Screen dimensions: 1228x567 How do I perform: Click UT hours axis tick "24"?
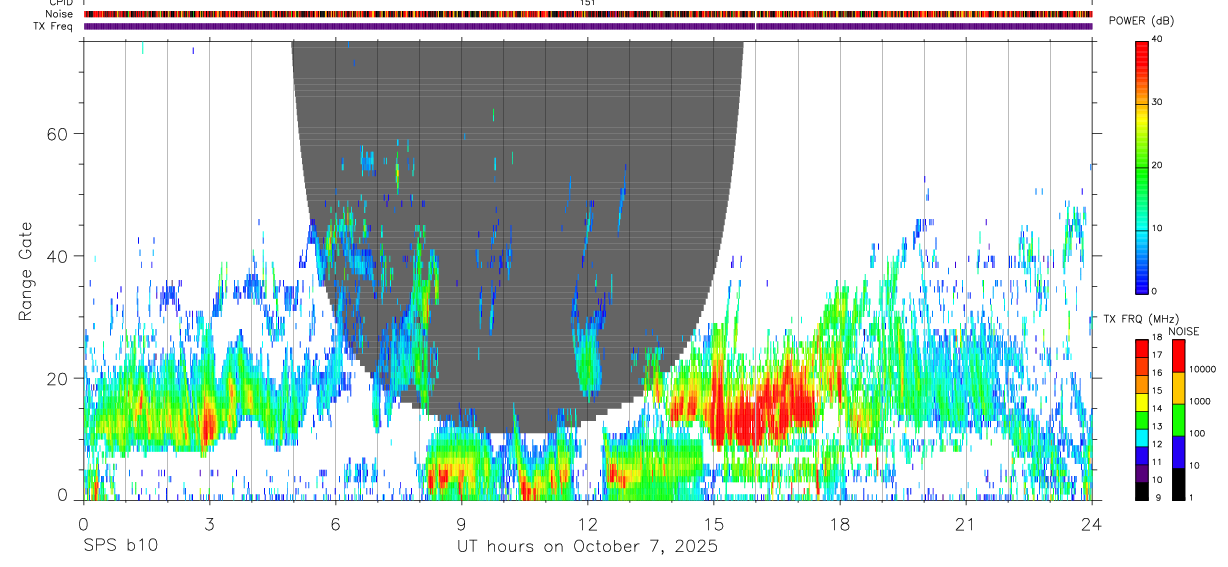1092,524
